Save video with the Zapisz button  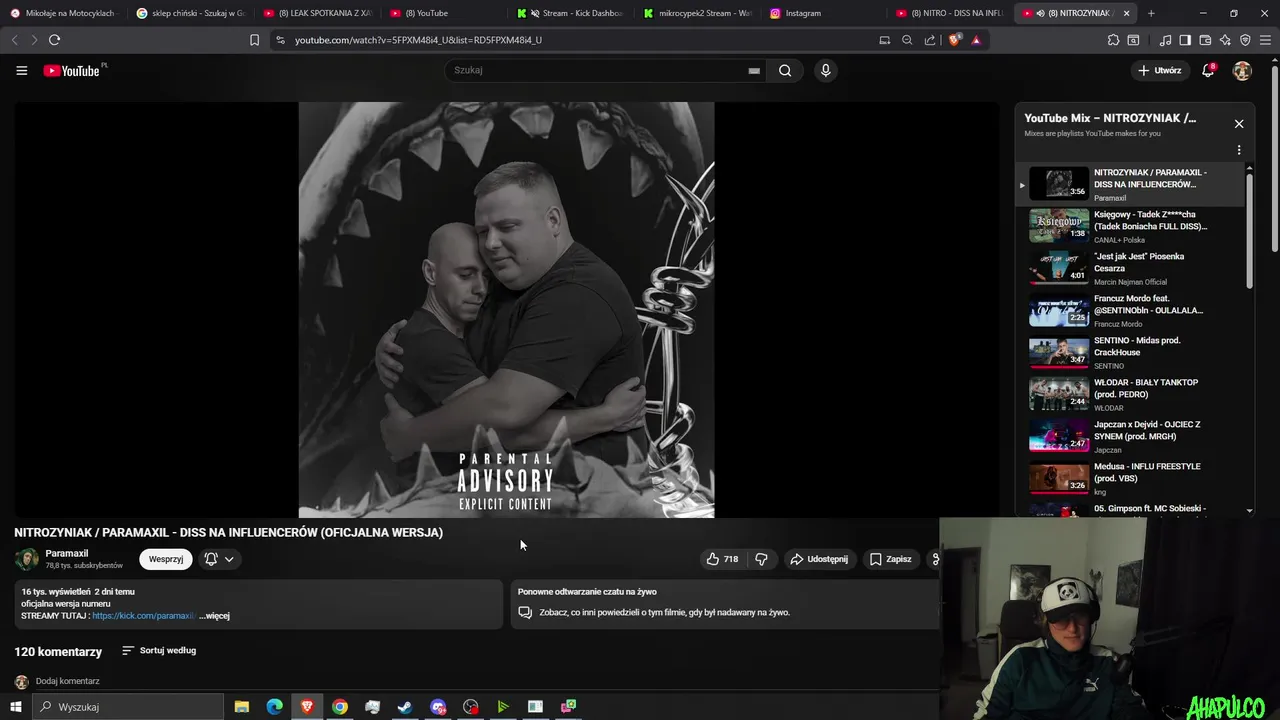coord(890,559)
